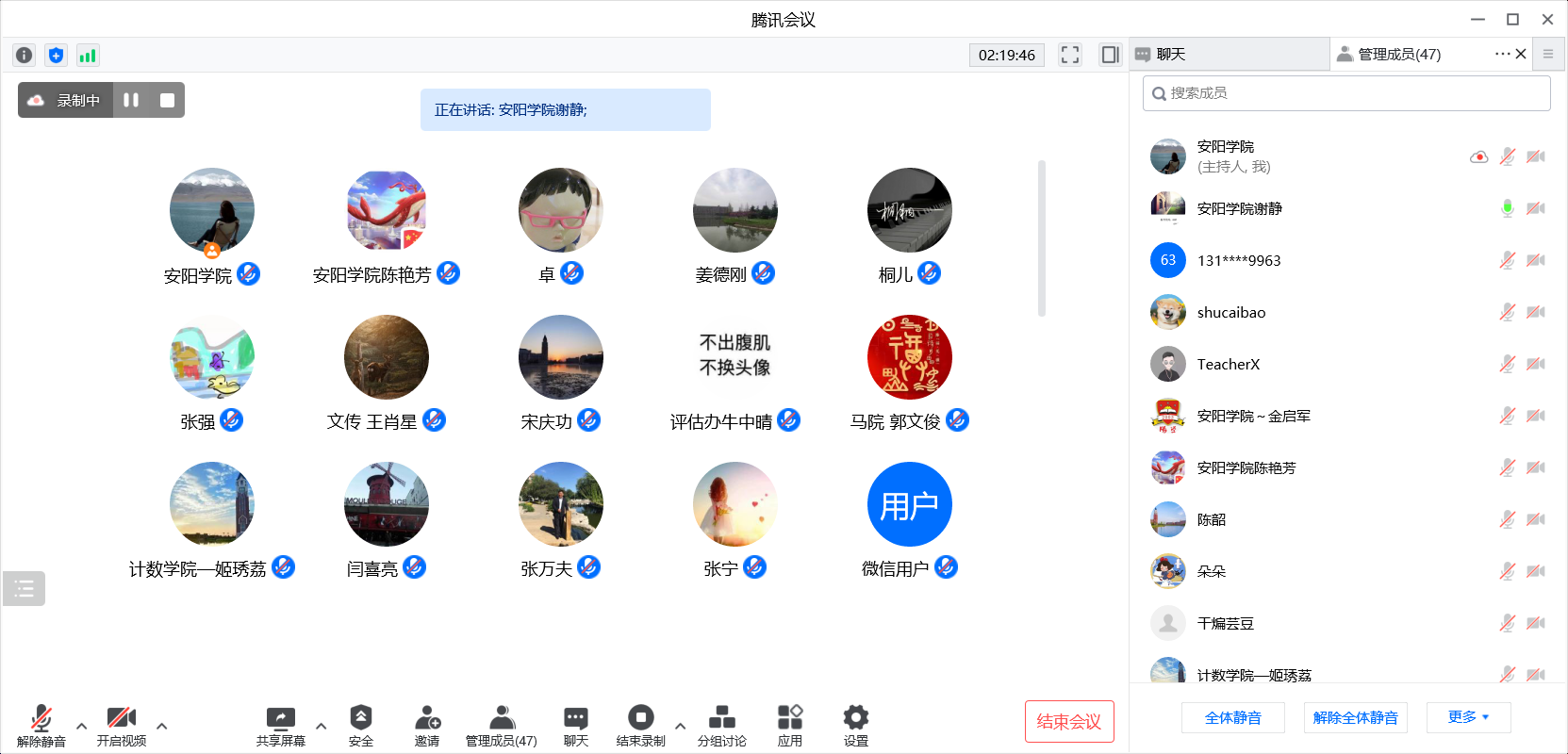Viewport: 1568px width, 754px height.
Task: Toggle shucaibao's microphone icon
Action: [1508, 312]
